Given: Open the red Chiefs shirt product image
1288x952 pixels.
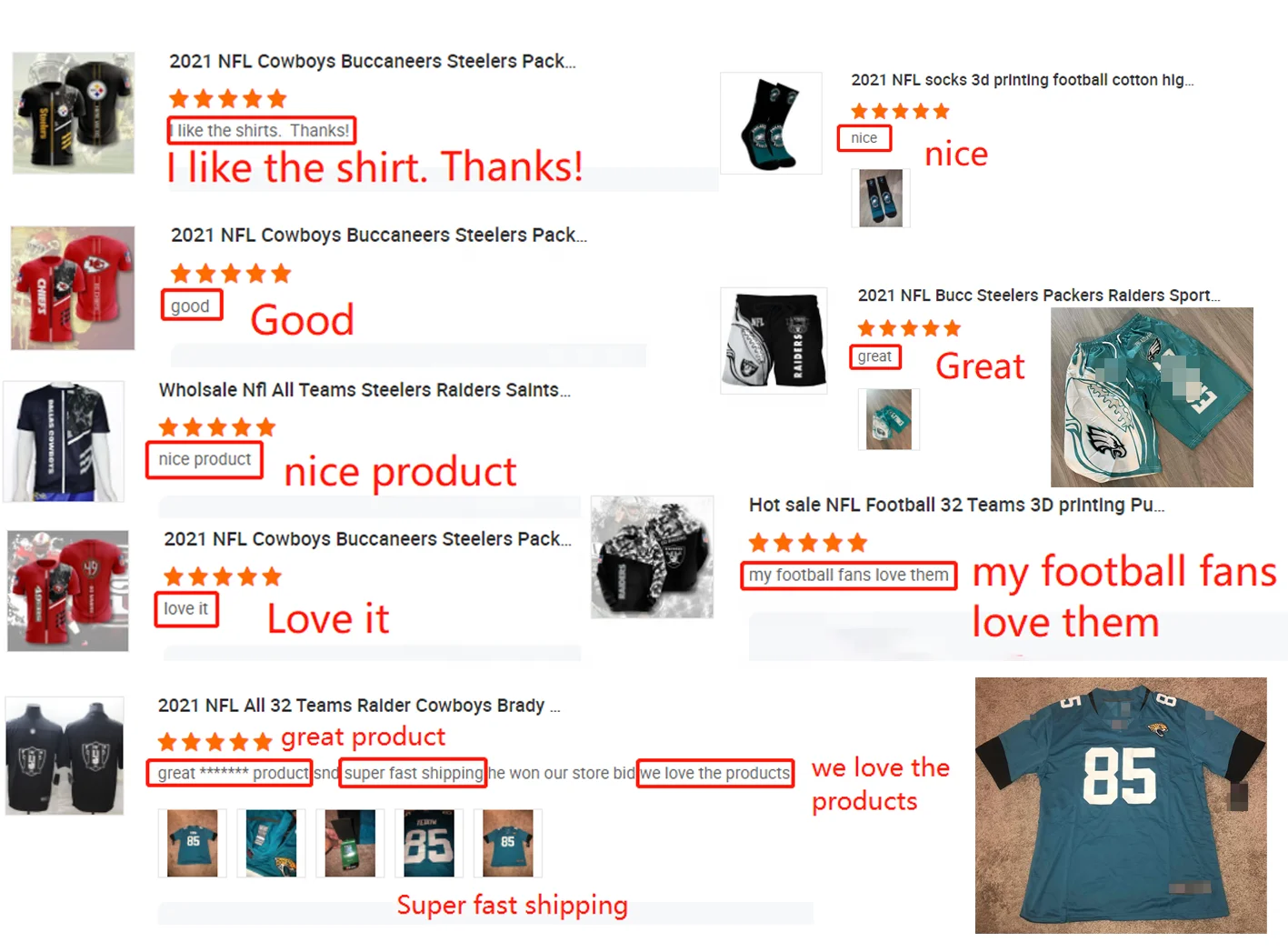Looking at the screenshot, I should click(x=73, y=288).
